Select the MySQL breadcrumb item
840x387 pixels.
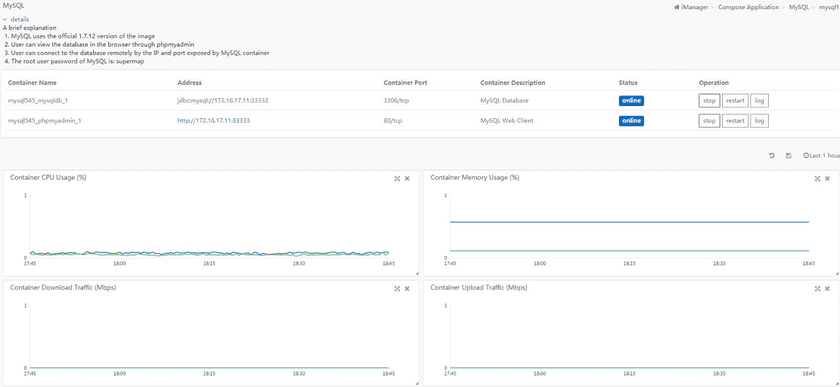[x=799, y=8]
